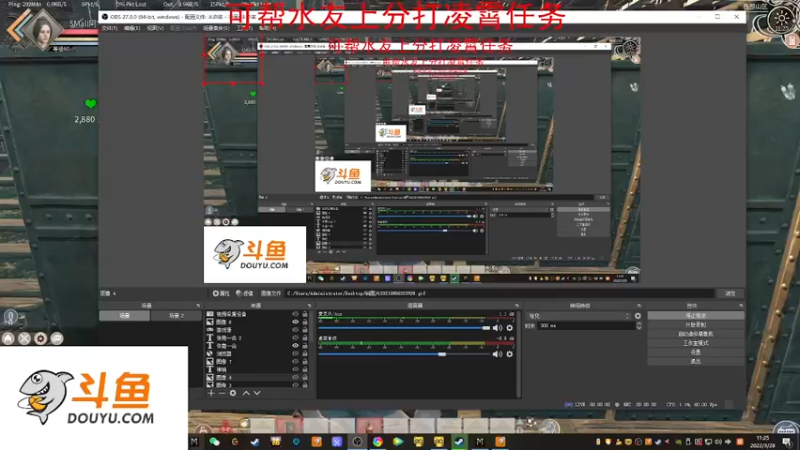This screenshot has height=450, width=800.
Task: Open the 属性 properties gear in the source toolbar
Action: click(221, 293)
